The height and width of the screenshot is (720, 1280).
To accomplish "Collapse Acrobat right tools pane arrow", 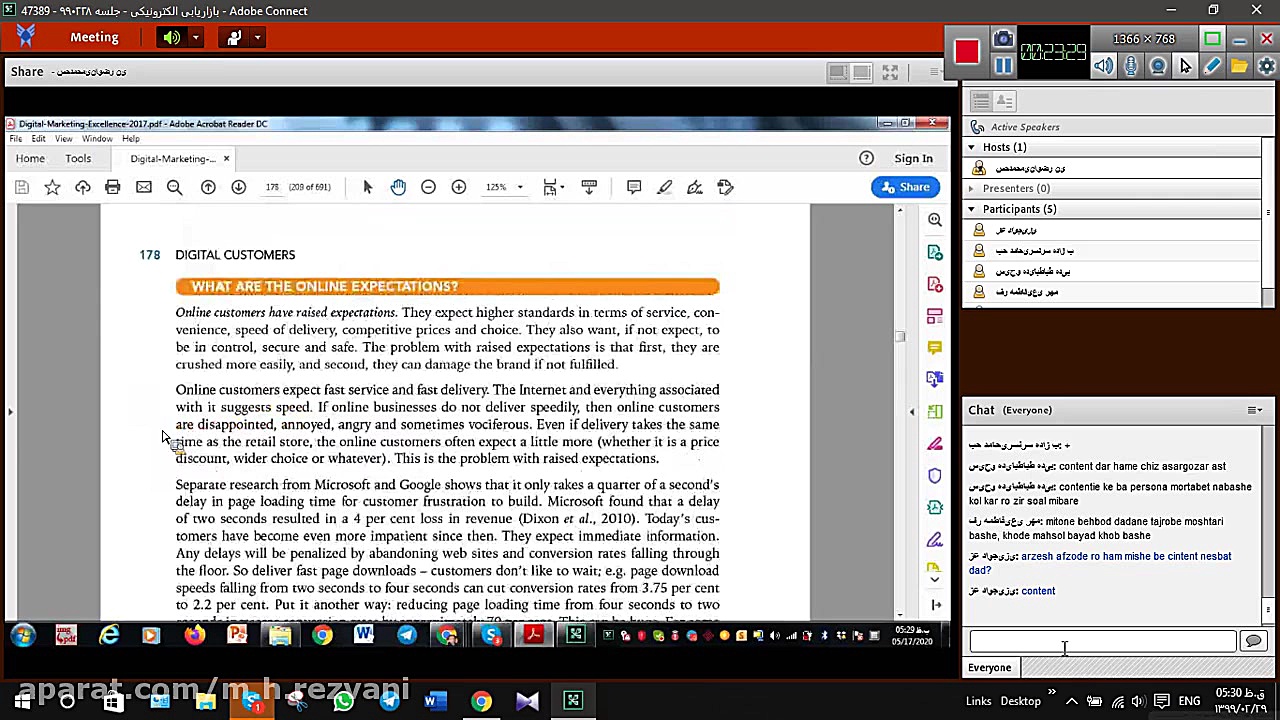I will (x=912, y=411).
